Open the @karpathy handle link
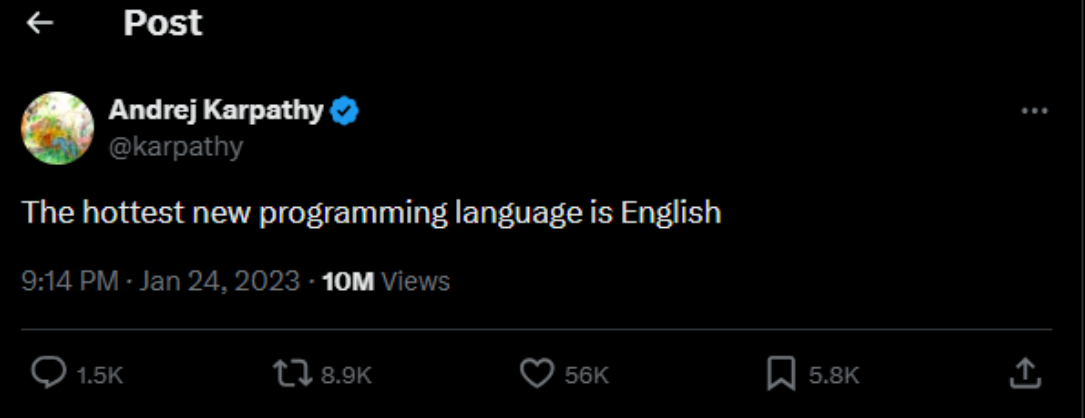Viewport: 1085px width, 418px height. click(176, 146)
